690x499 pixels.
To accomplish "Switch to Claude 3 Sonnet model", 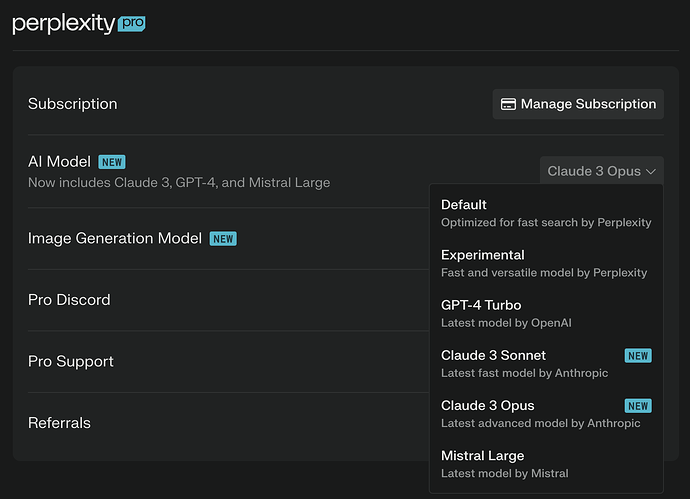I will [x=530, y=363].
